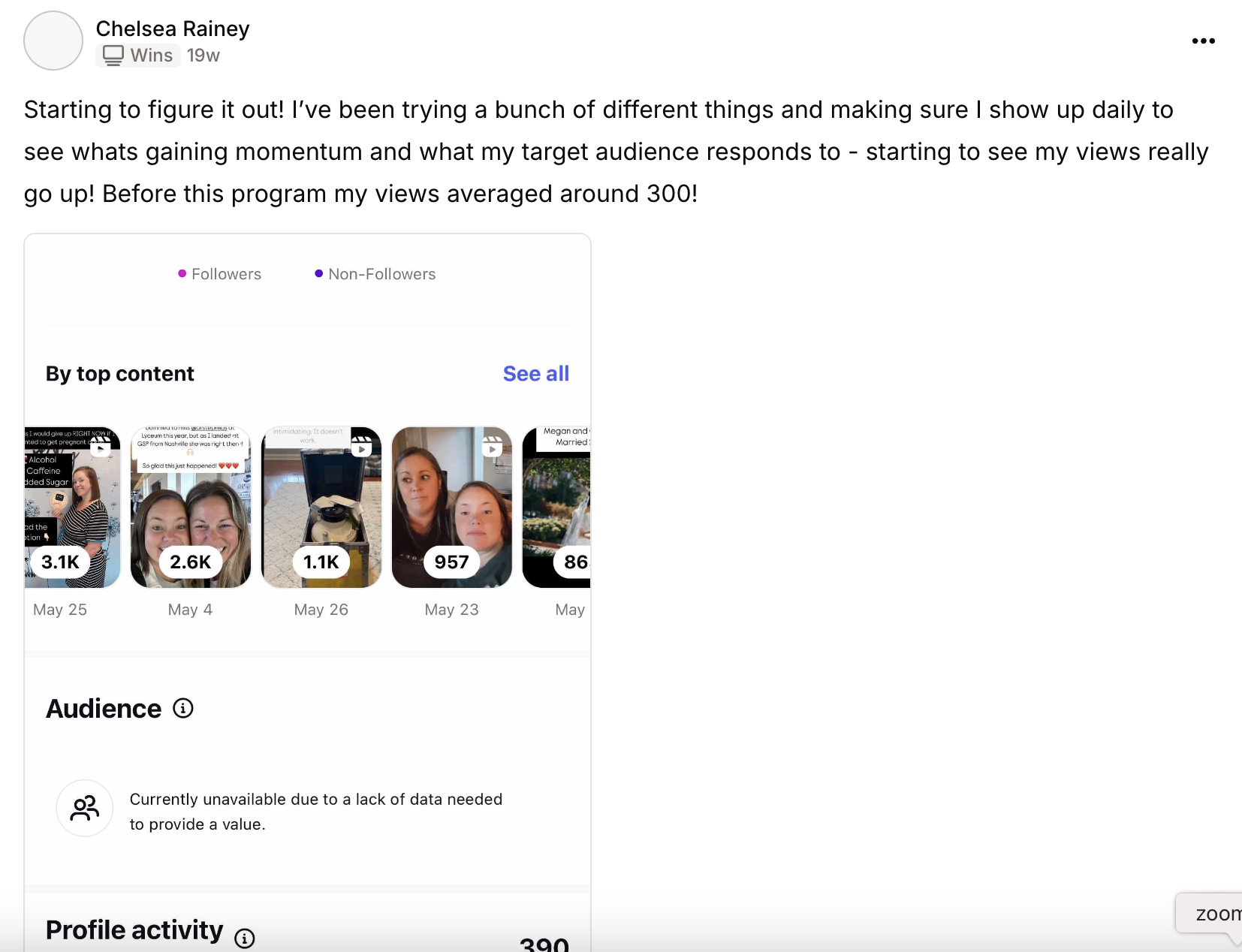Select the May 23 thumbnail with 957 views
1242x952 pixels.
451,507
